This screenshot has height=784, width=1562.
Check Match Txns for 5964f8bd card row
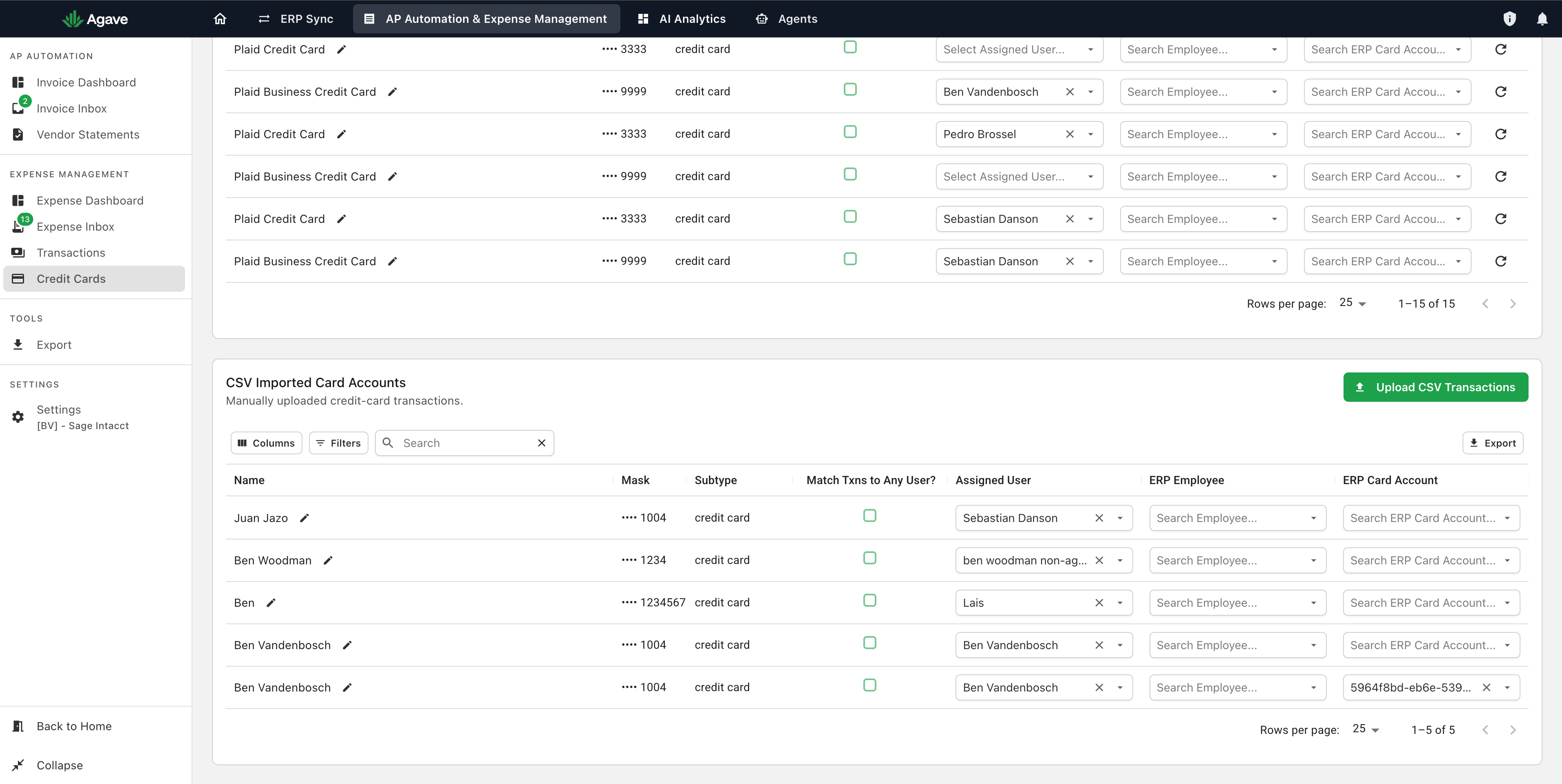869,685
